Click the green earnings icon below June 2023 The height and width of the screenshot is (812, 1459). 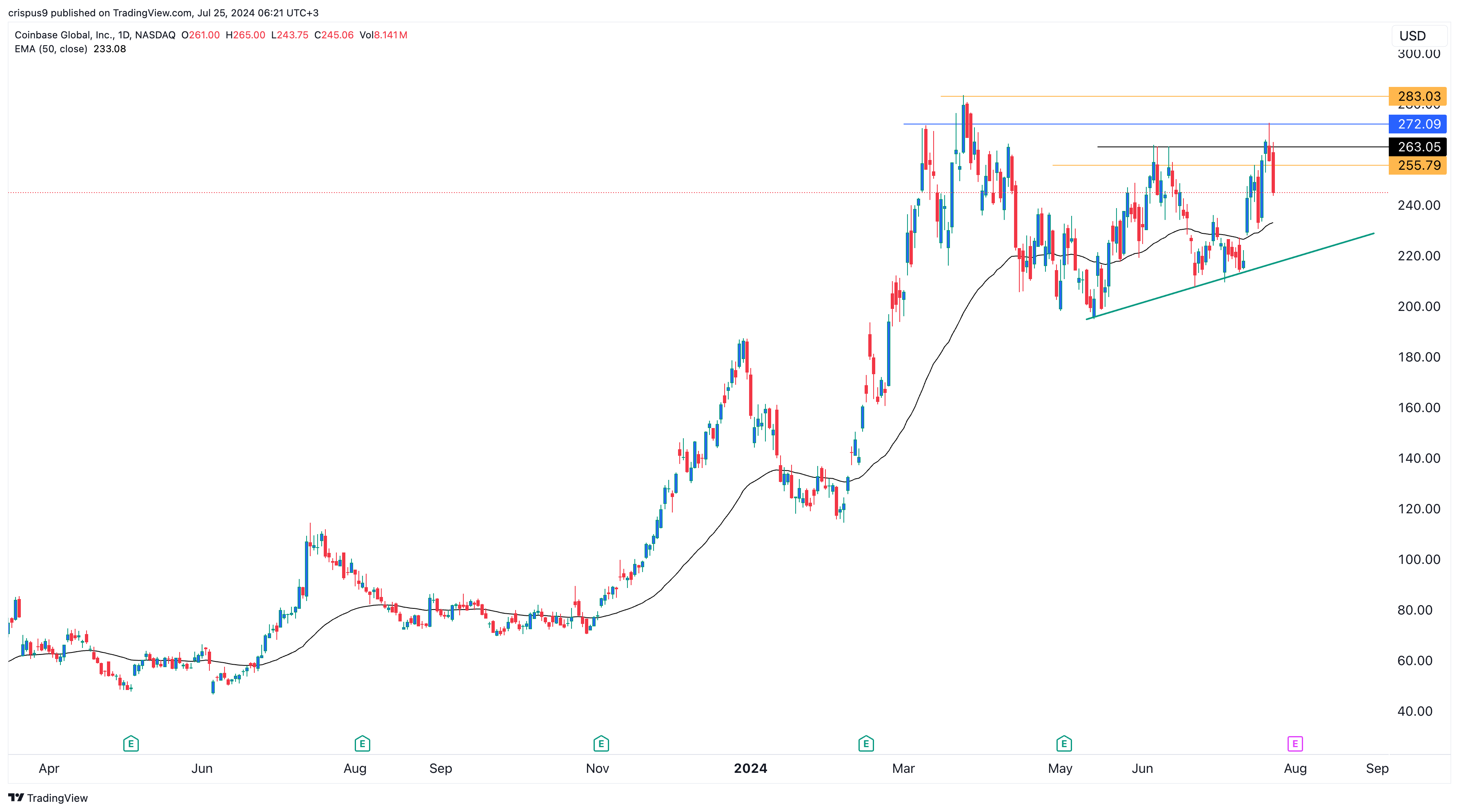click(131, 743)
